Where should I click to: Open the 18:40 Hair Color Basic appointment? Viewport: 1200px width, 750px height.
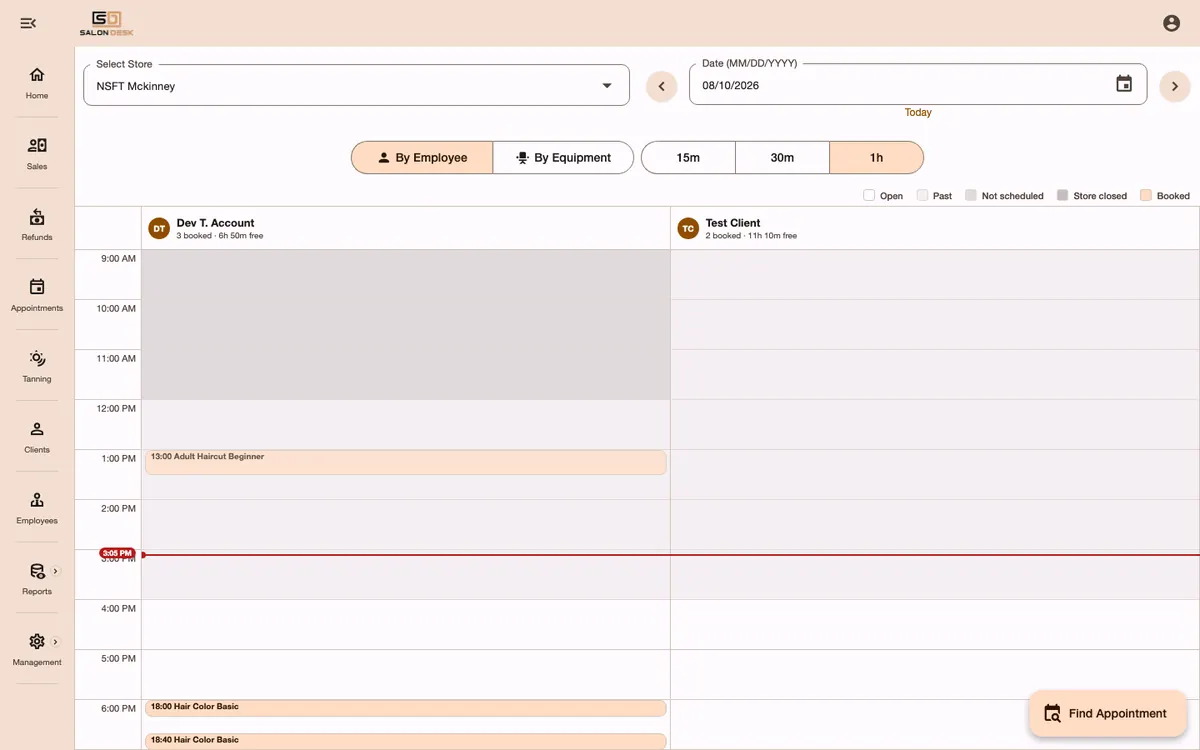406,741
